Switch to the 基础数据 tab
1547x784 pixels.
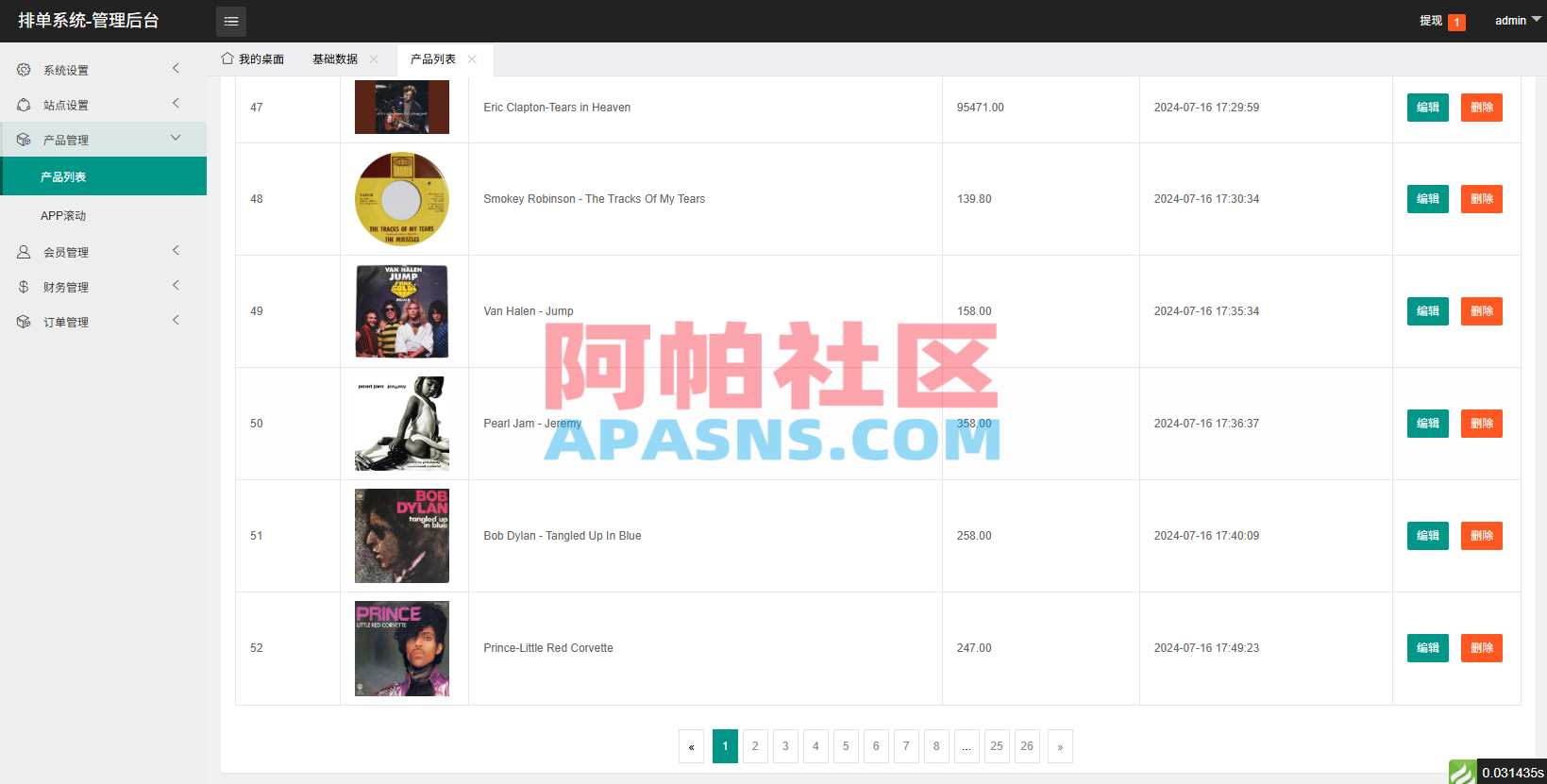pos(335,58)
